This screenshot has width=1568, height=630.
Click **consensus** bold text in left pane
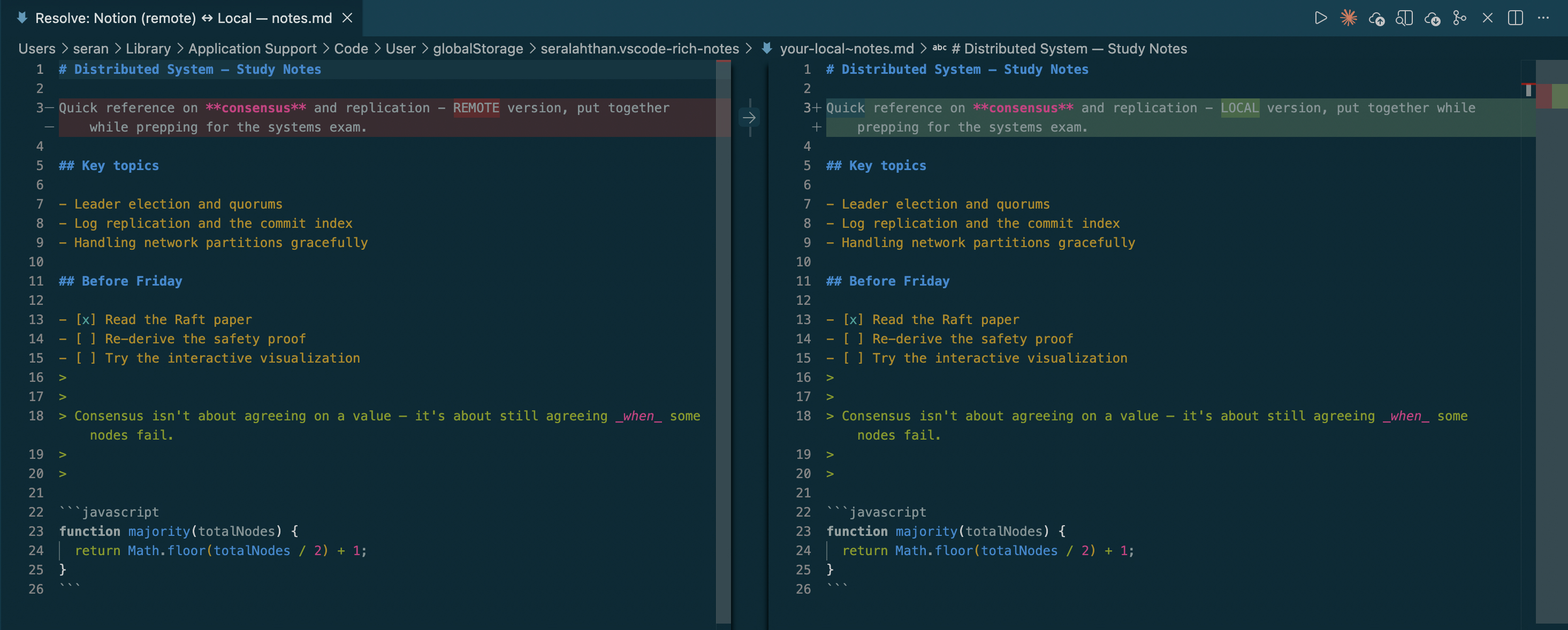(256, 107)
